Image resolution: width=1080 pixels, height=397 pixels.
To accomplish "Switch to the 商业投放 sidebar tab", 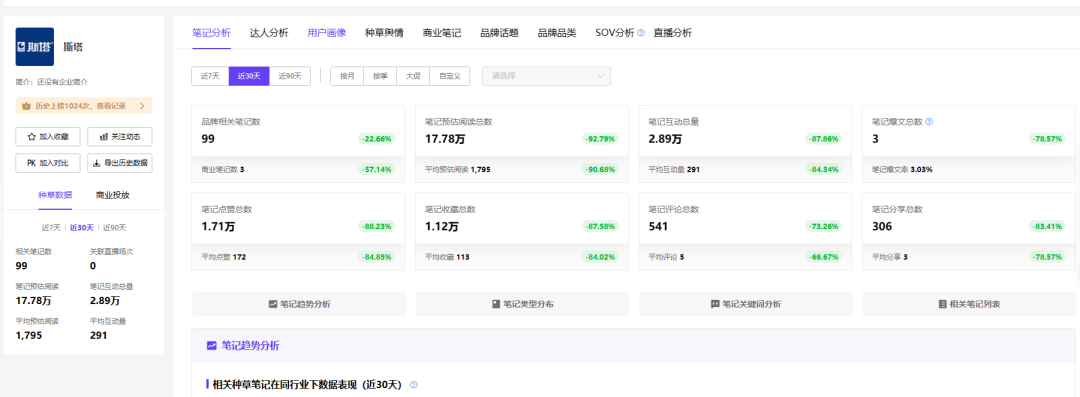I will (113, 195).
